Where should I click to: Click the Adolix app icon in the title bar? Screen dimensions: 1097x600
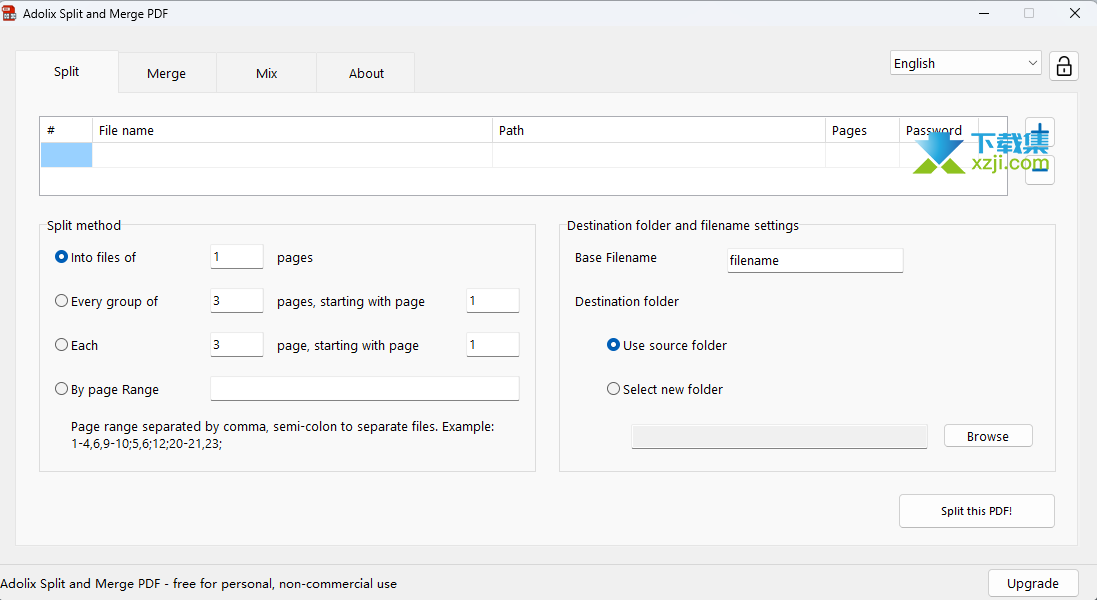(x=10, y=14)
